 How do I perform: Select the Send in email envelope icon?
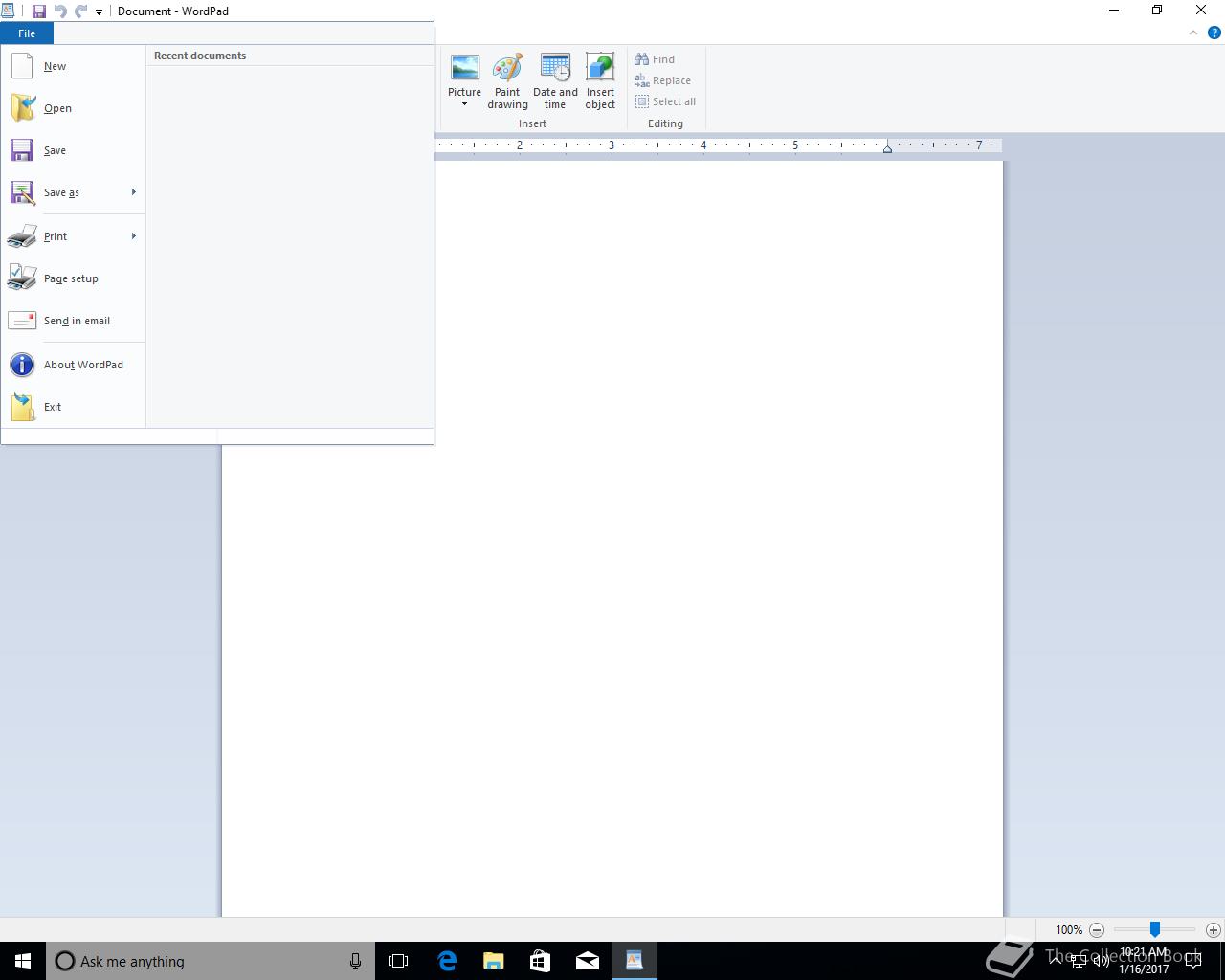(22, 321)
